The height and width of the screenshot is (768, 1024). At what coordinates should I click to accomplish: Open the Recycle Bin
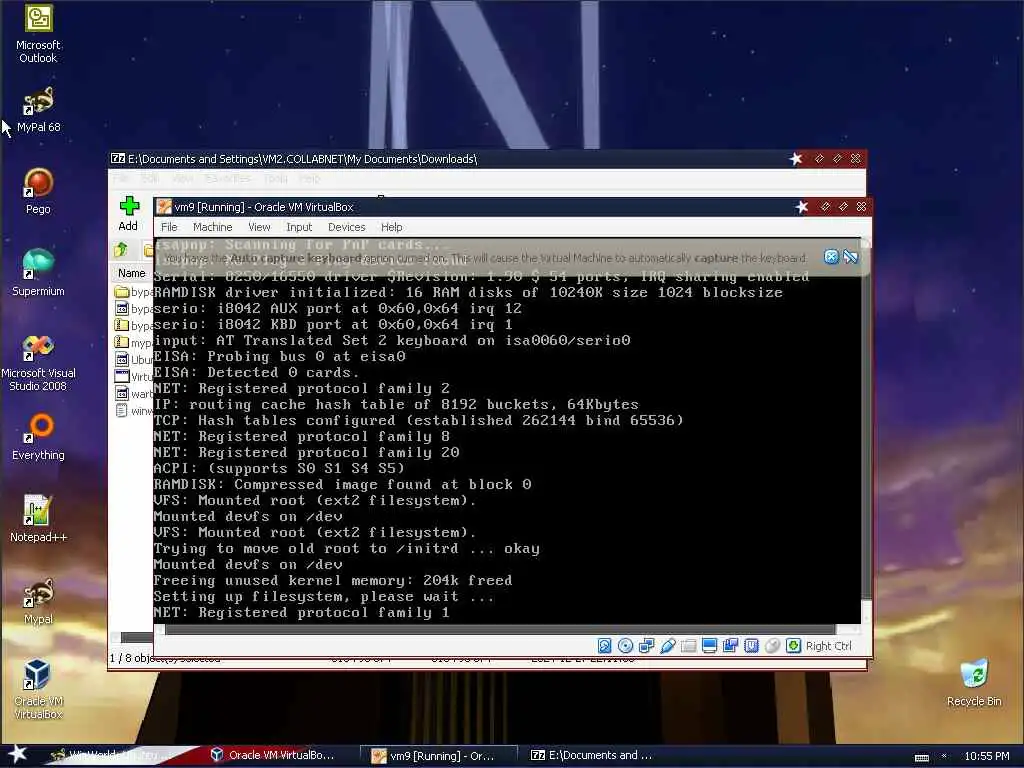tap(974, 683)
